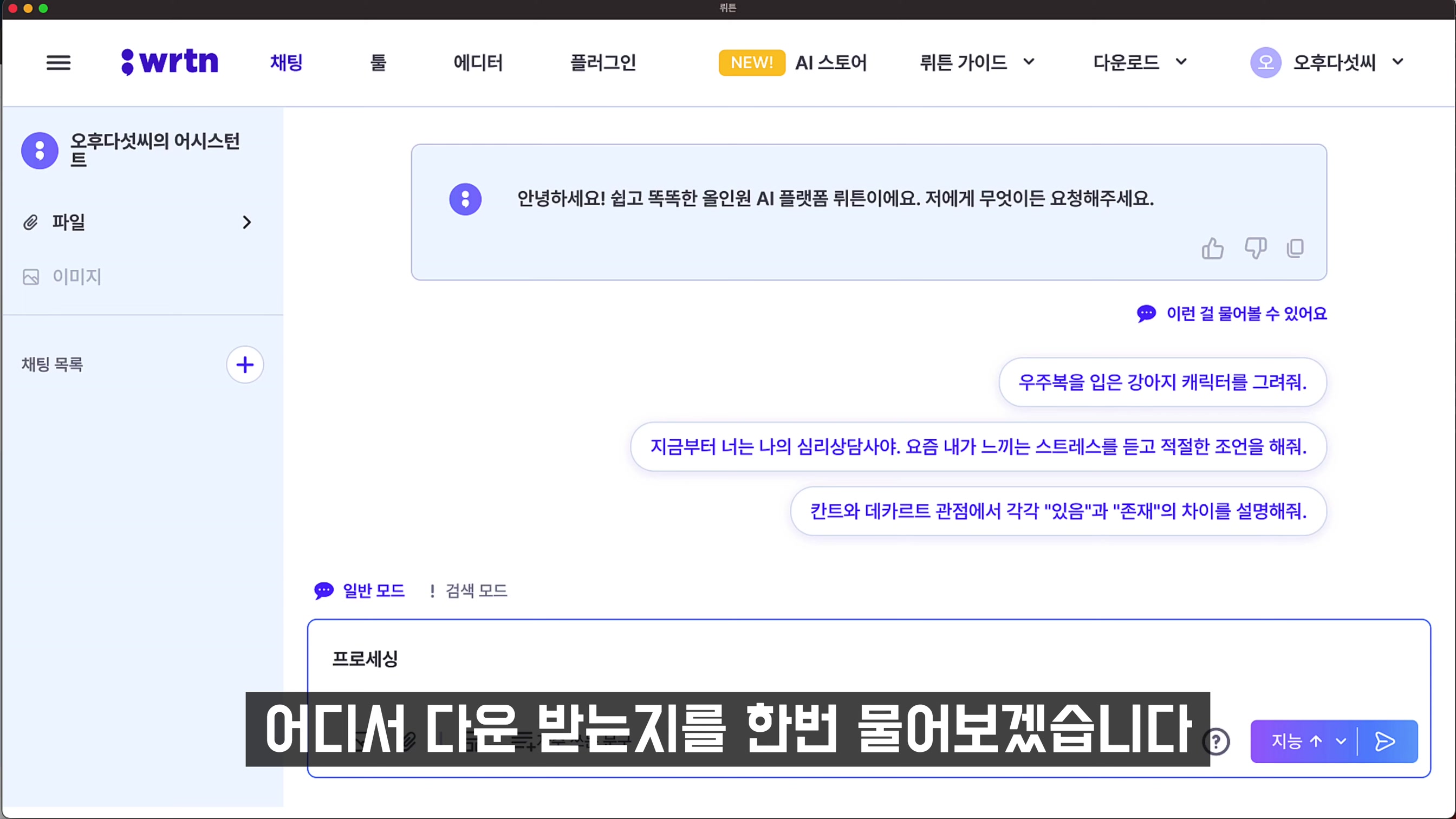Open the 오후다섯씨 account dropdown
The image size is (1456, 819).
point(1348,62)
